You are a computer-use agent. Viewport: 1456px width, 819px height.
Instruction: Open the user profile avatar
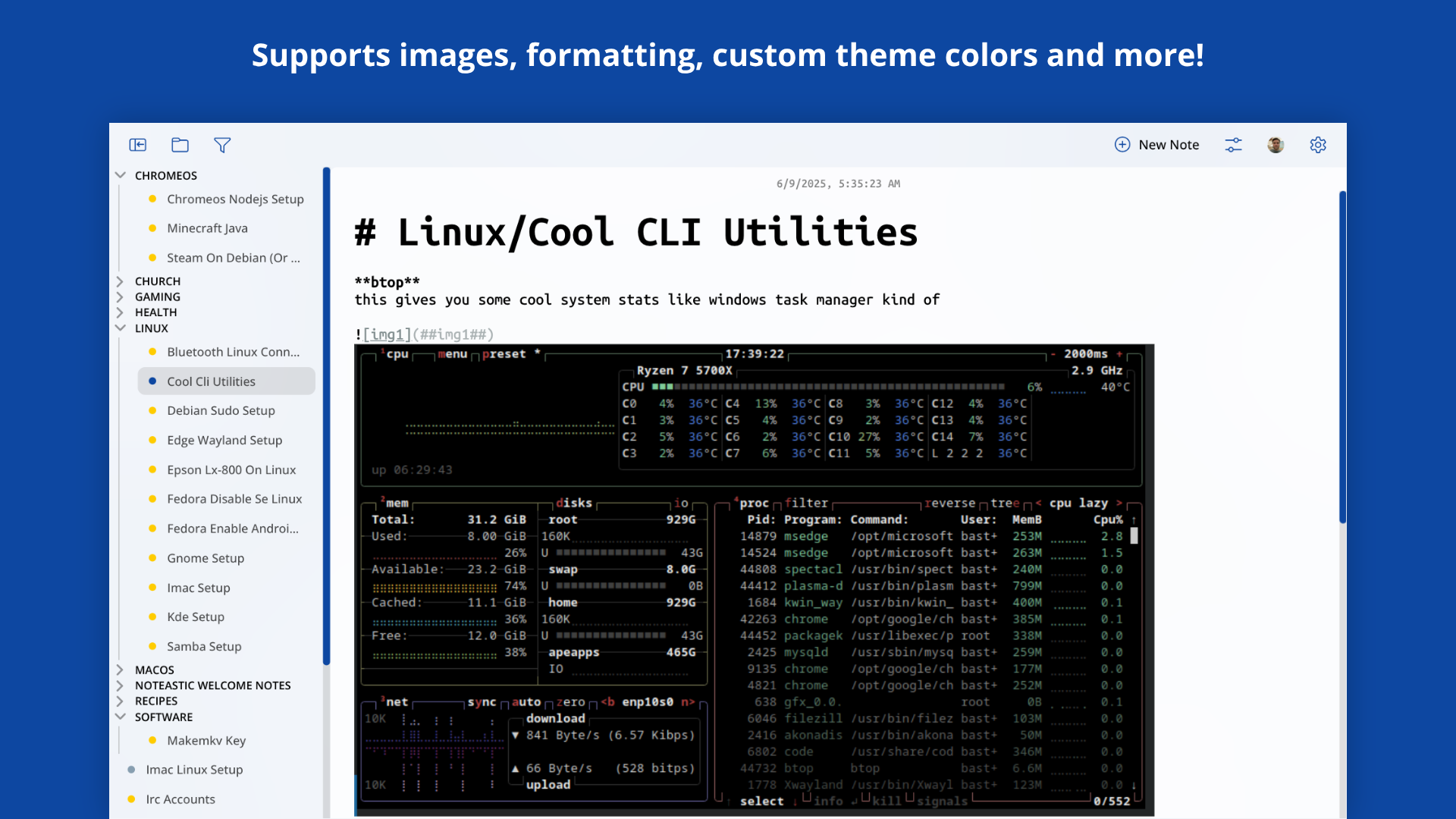[1276, 145]
